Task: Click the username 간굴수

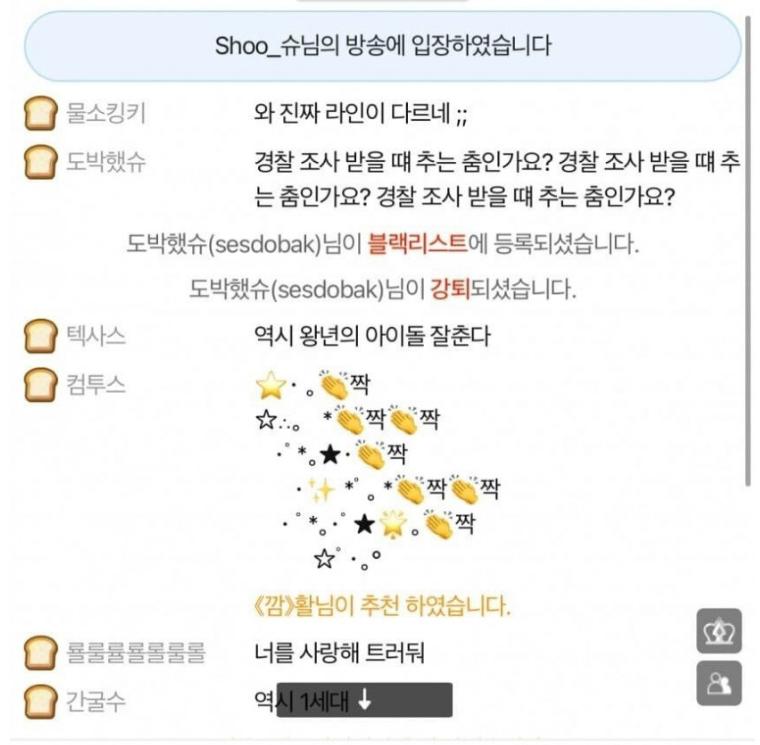Action: pos(96,702)
